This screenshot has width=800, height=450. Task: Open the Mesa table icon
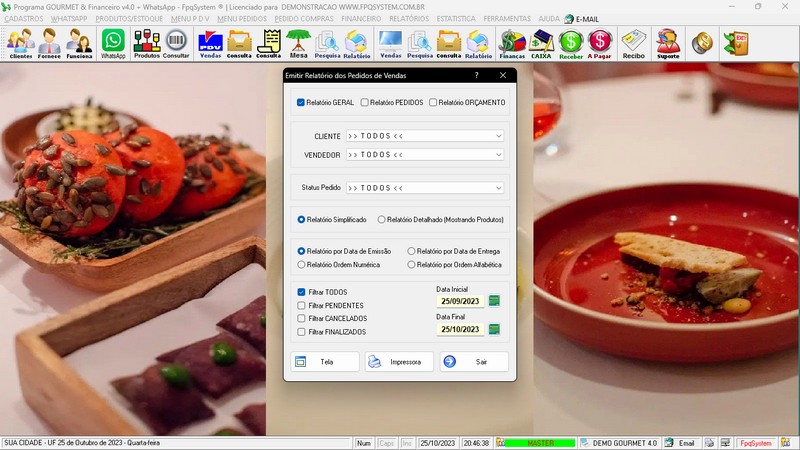pos(298,44)
